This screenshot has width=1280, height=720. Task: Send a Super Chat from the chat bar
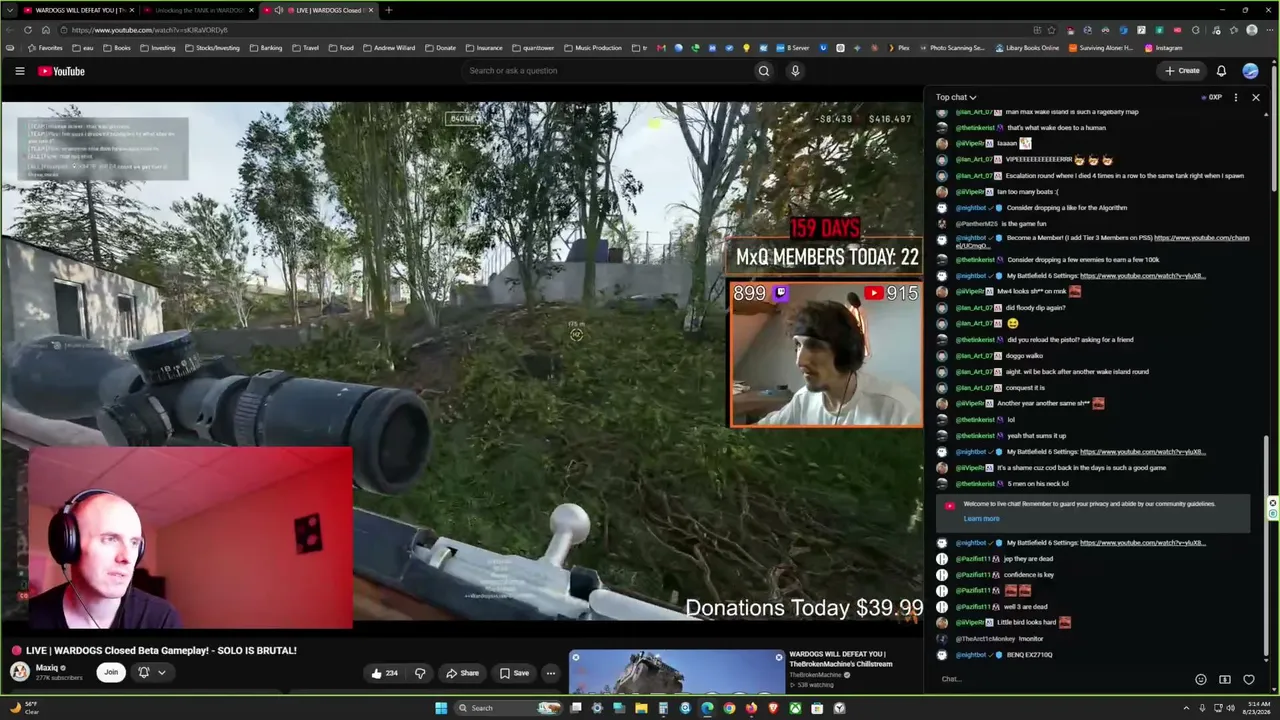(x=1225, y=680)
